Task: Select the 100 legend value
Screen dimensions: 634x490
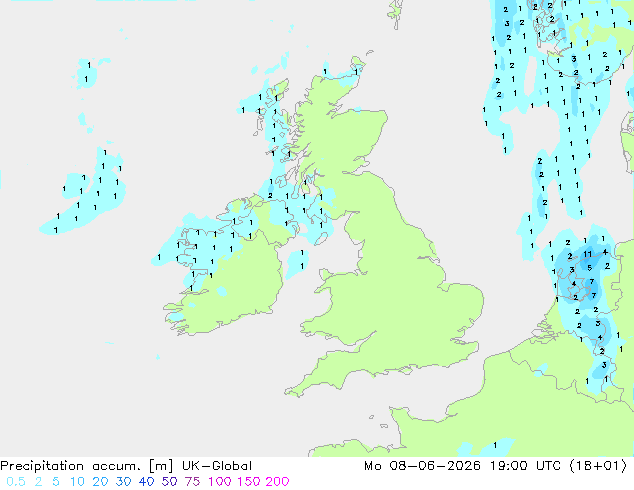Action: (x=220, y=482)
